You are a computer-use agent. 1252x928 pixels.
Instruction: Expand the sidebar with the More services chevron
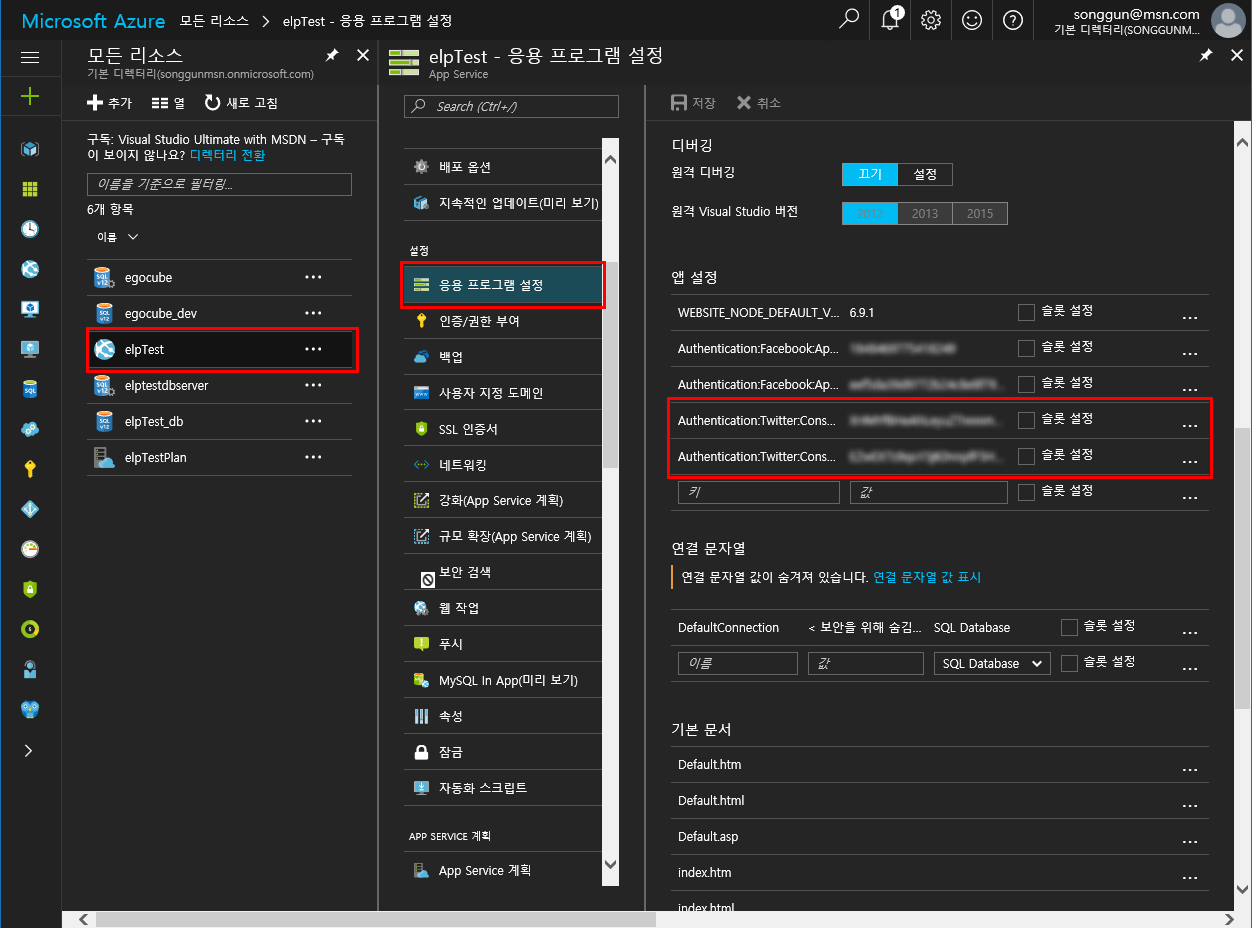tap(29, 750)
